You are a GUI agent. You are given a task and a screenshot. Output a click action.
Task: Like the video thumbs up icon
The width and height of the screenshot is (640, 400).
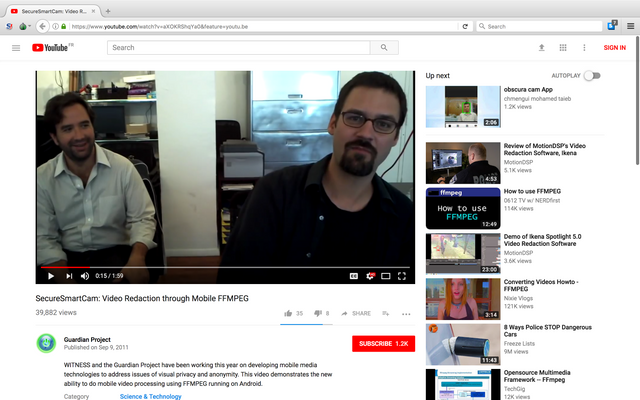(x=288, y=313)
